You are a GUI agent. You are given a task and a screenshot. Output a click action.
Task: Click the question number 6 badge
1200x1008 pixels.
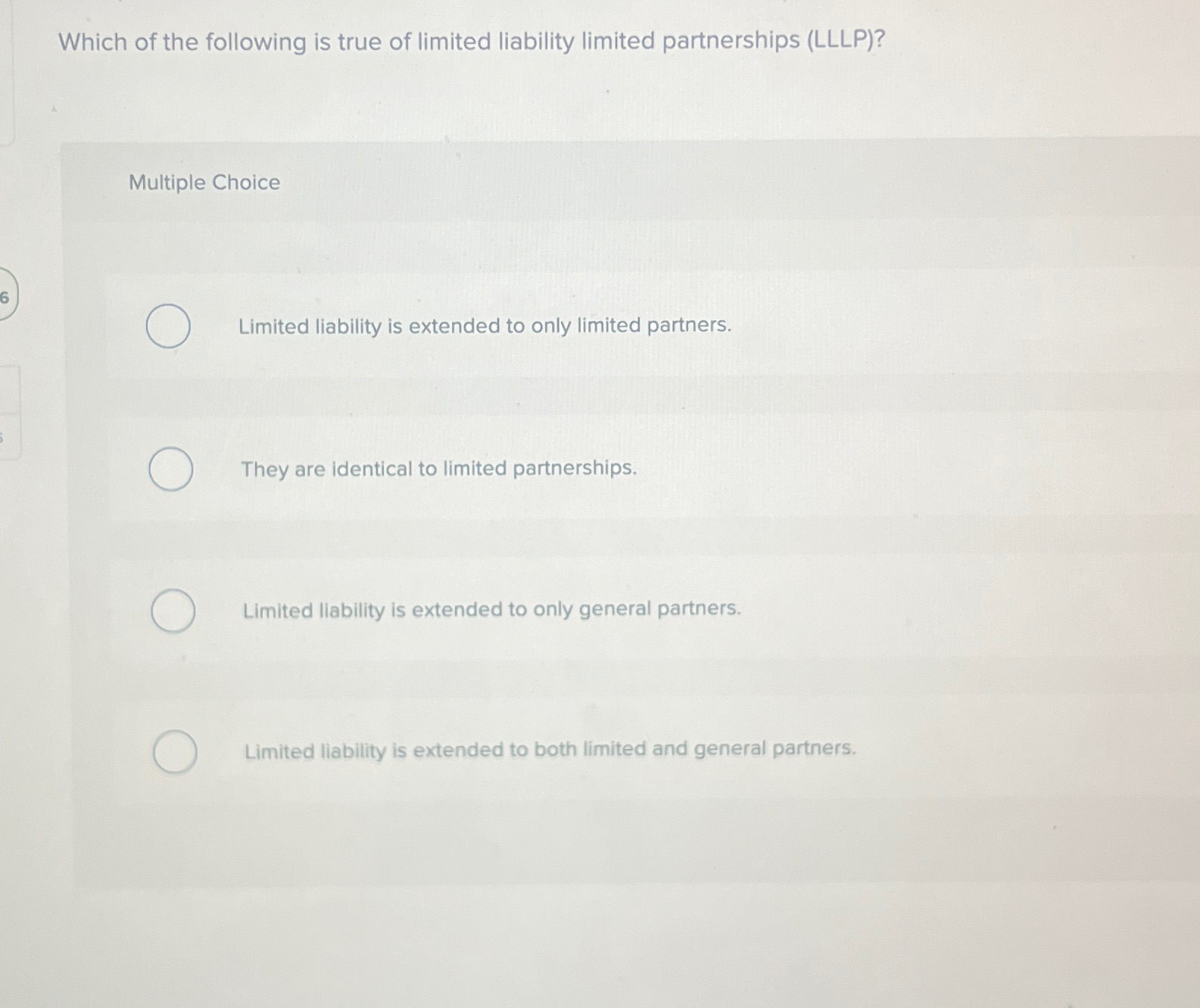6,299
